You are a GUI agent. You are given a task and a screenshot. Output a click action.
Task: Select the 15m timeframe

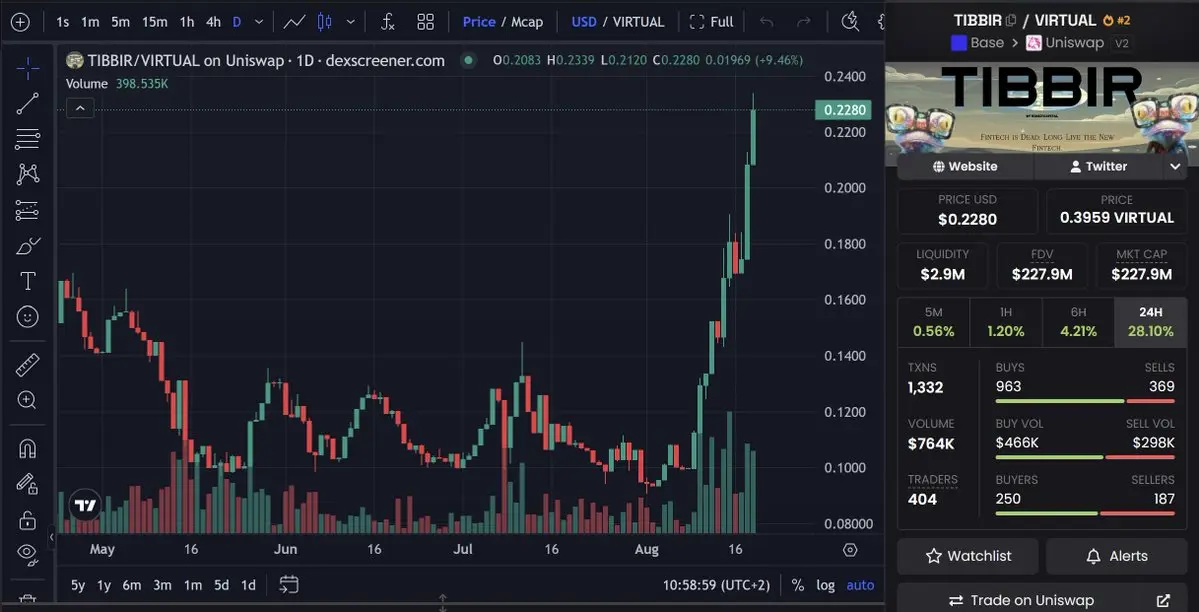pos(154,21)
